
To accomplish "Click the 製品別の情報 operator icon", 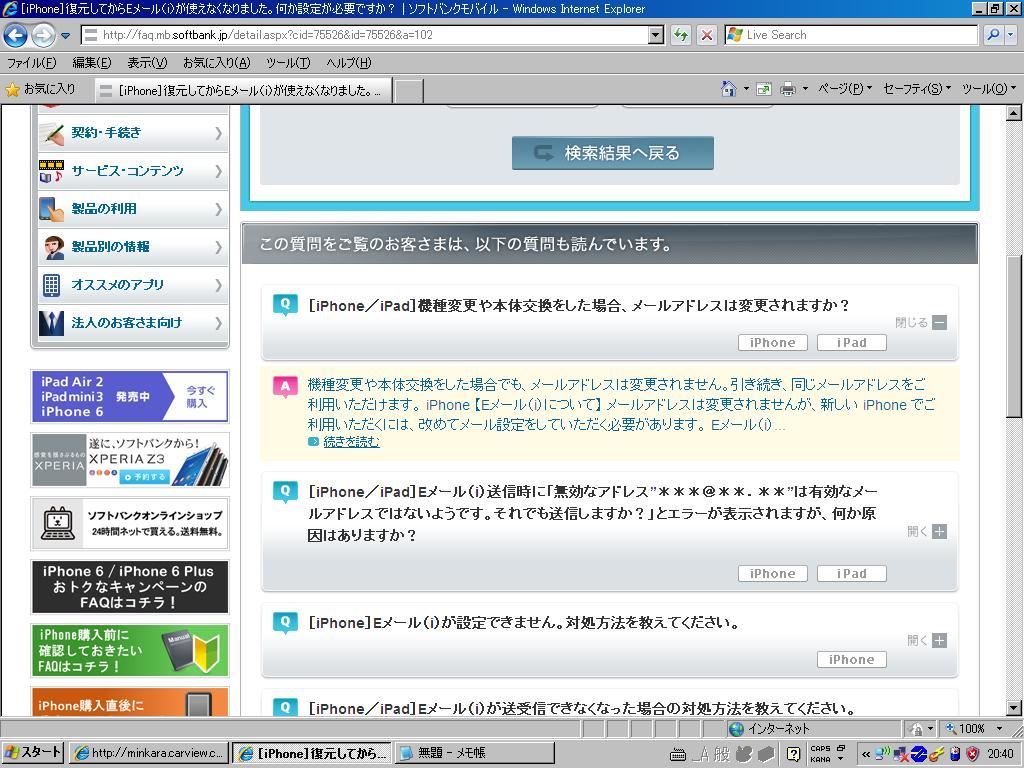I will tap(52, 247).
